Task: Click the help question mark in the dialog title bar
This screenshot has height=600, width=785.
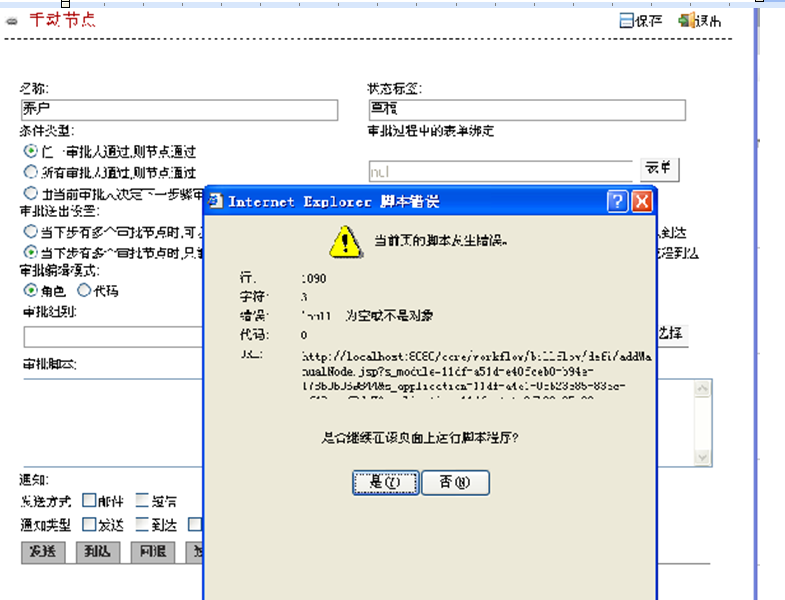Action: 617,202
